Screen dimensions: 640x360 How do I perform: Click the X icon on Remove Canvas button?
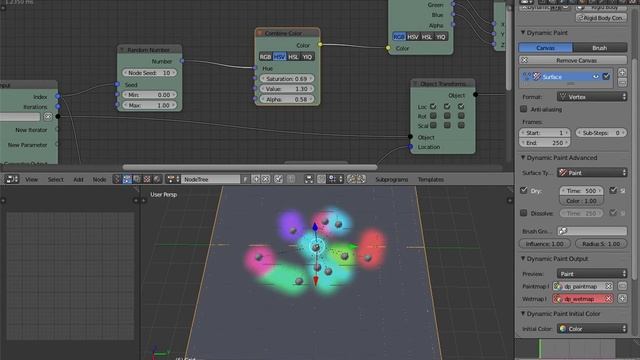525,60
